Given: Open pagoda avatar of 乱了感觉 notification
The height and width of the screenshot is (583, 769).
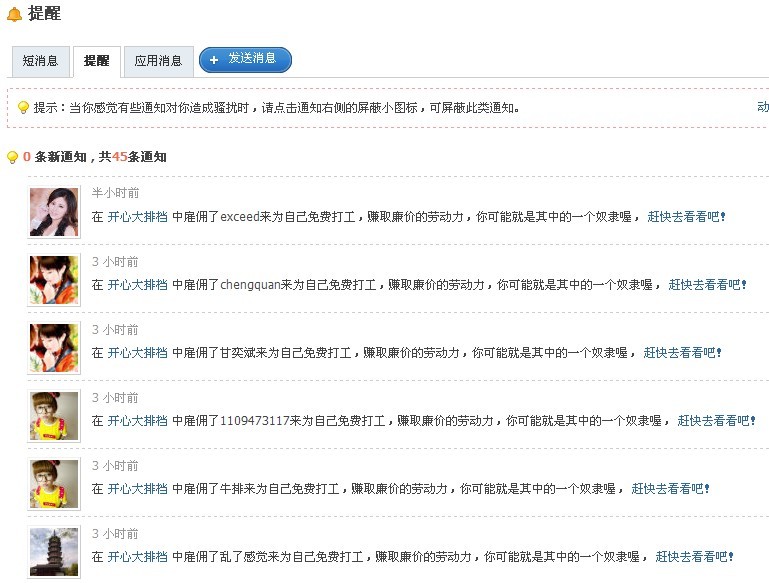Looking at the screenshot, I should tap(54, 552).
